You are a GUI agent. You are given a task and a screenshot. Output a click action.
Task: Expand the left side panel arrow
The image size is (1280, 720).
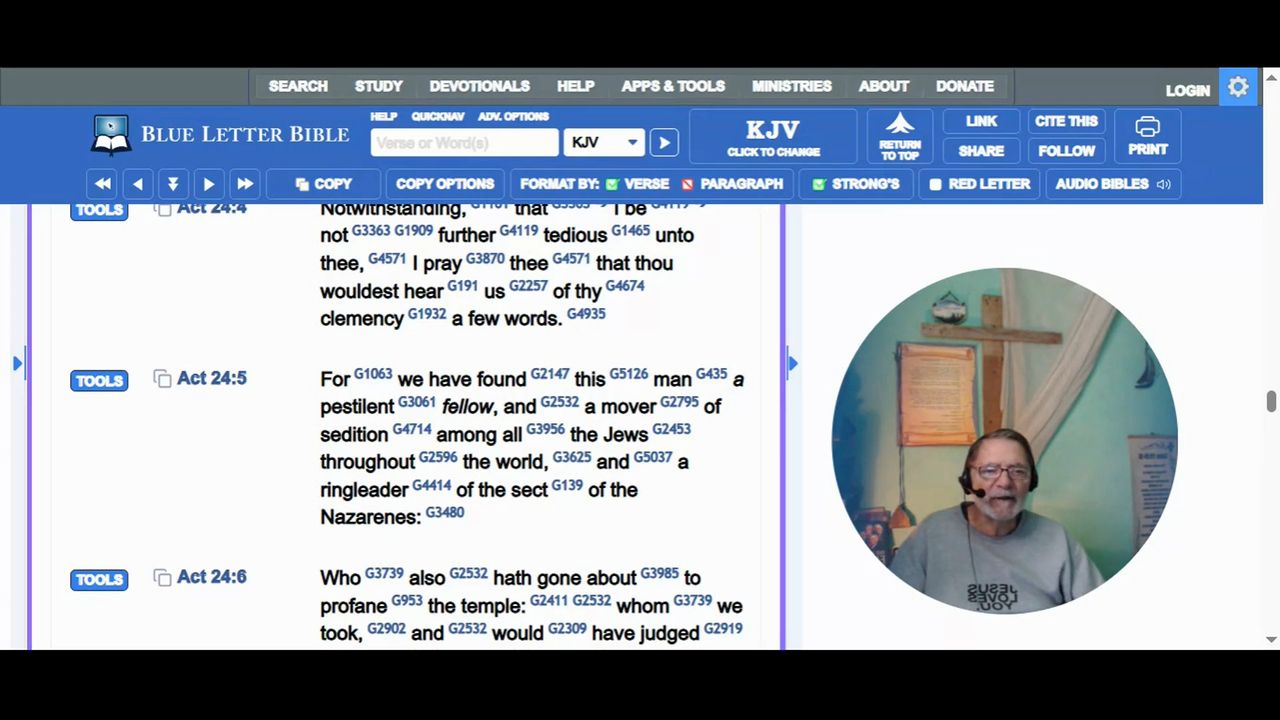(x=17, y=363)
